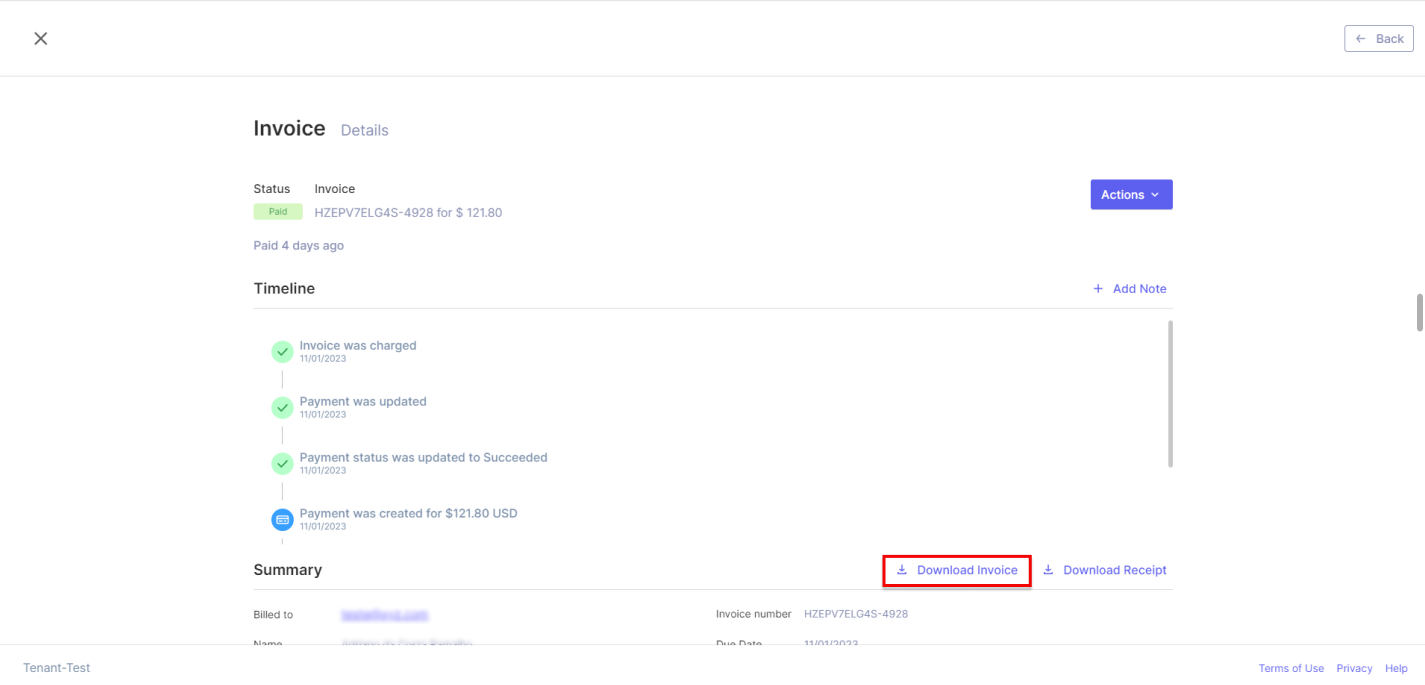The width and height of the screenshot is (1425, 685).
Task: Click the Timeline section heading
Action: [284, 289]
